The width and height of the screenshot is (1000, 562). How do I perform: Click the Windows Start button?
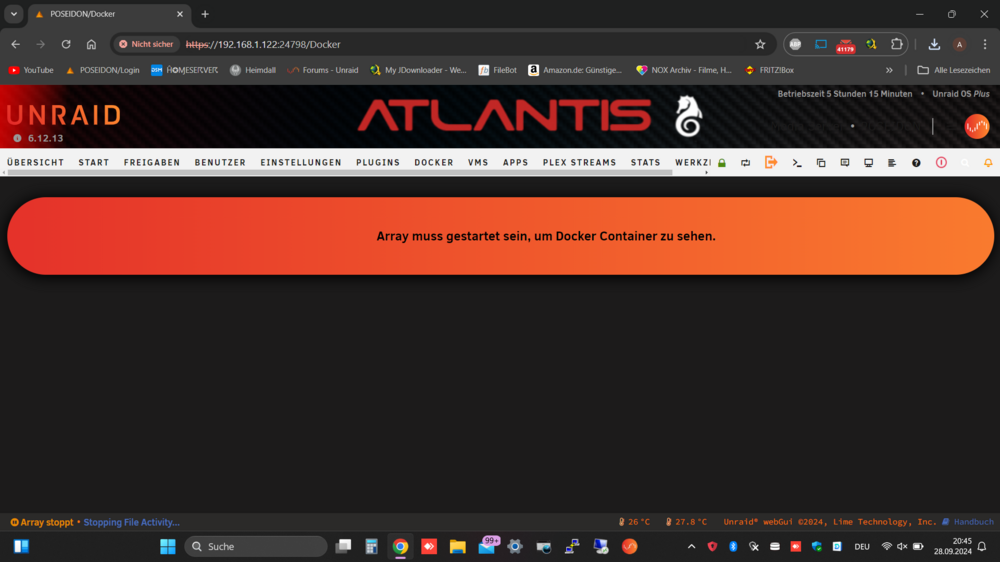(168, 547)
